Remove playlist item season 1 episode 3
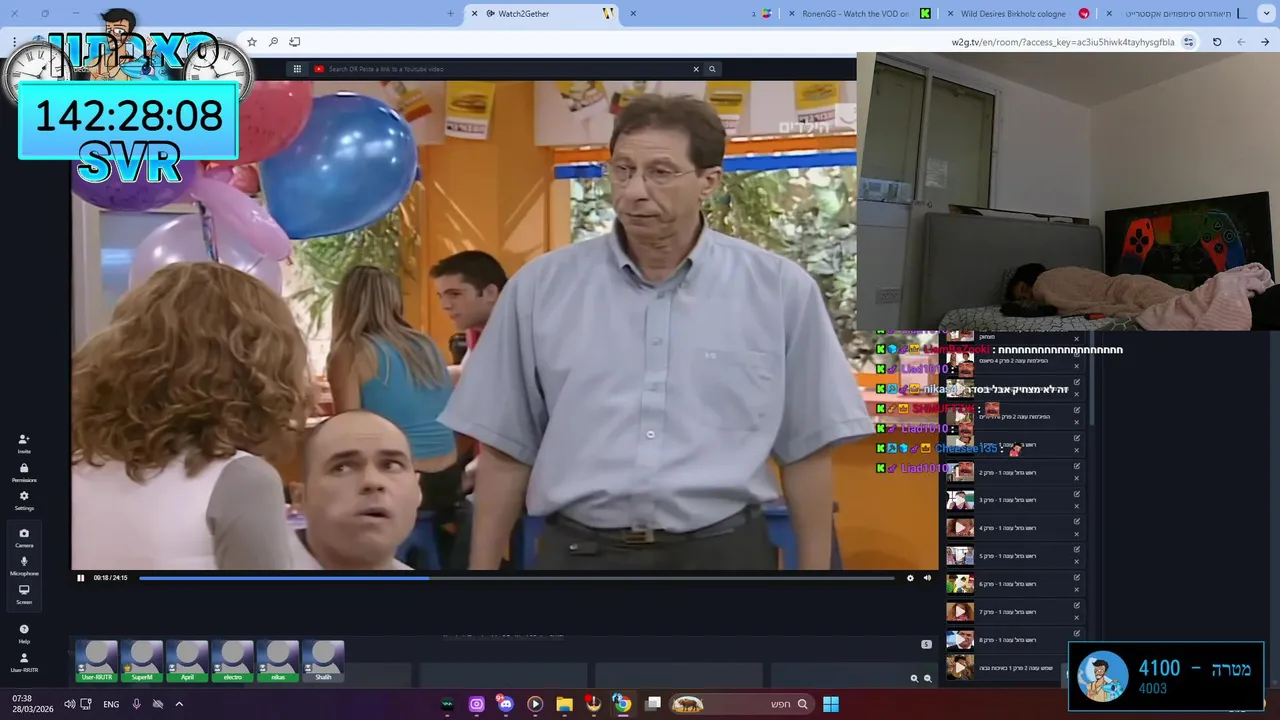Viewport: 1280px width, 720px height. click(1077, 506)
